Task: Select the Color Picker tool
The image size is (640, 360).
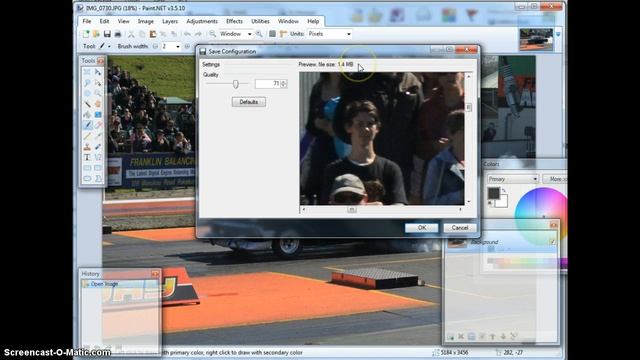Action: [98, 136]
